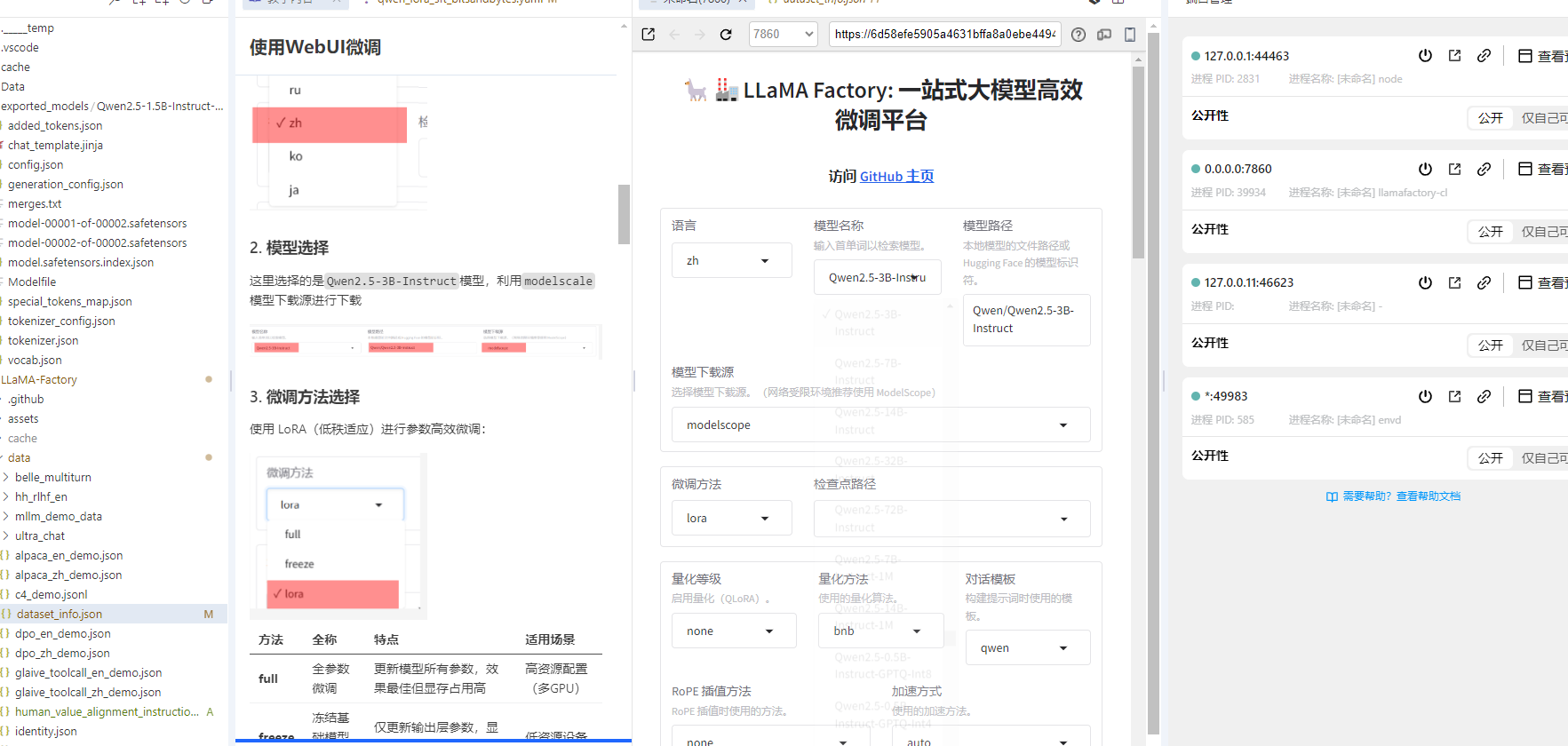Viewport: 1568px width, 746px height.
Task: Toggle device view icon beside help
Action: (x=1104, y=35)
